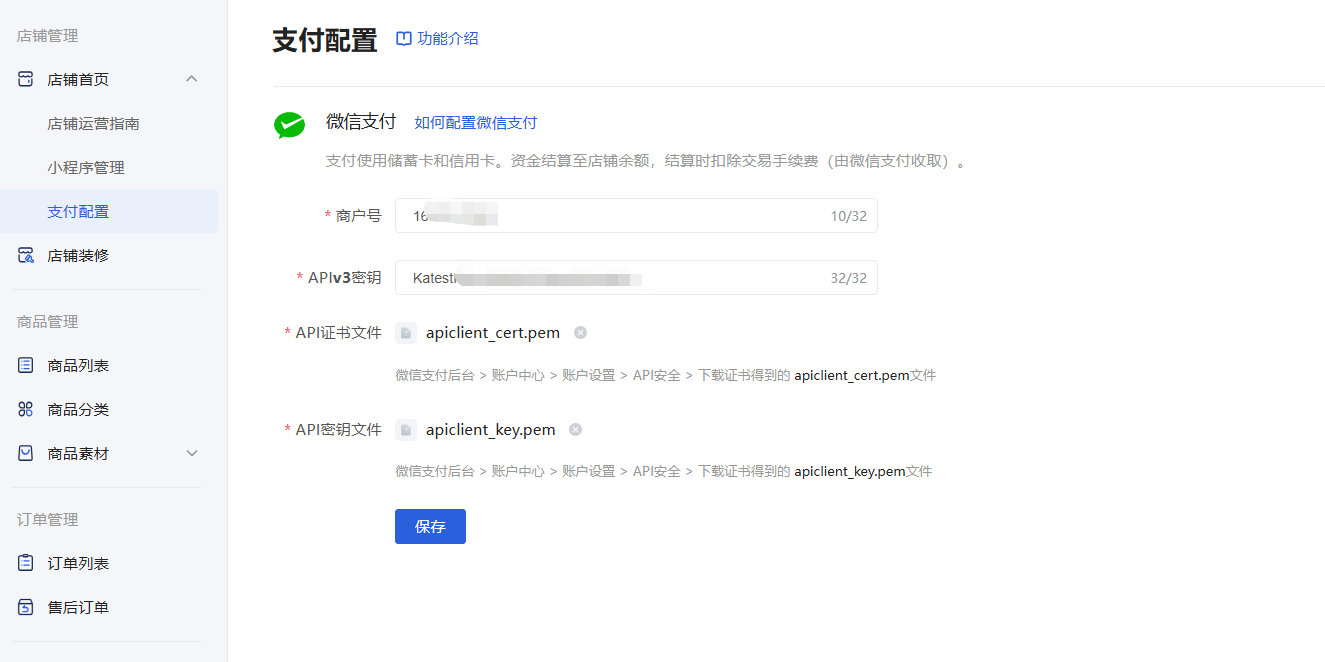Viewport: 1325px width, 662px height.
Task: Select 支付配置 in sidebar
Action: (x=109, y=211)
